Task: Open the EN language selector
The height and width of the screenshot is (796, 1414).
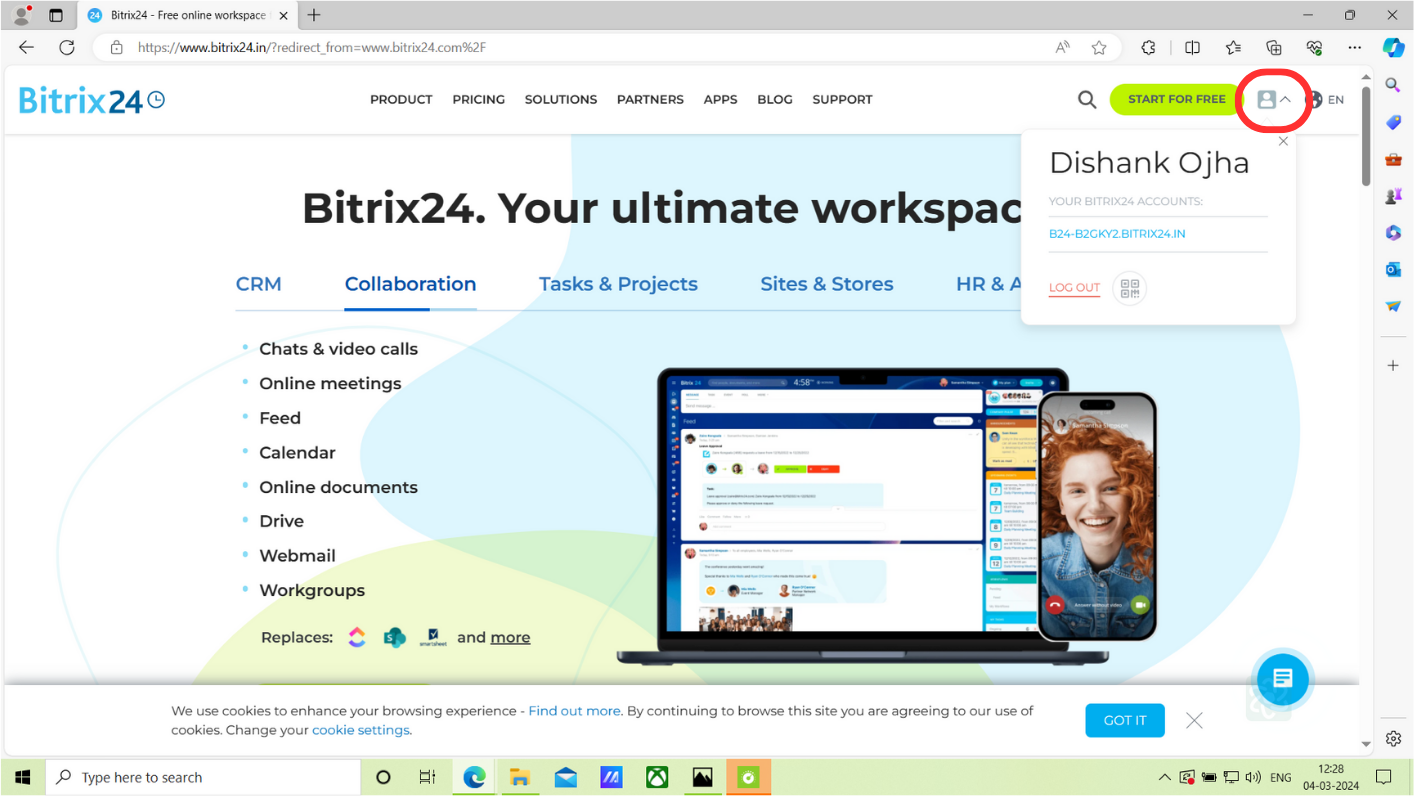Action: [1336, 100]
